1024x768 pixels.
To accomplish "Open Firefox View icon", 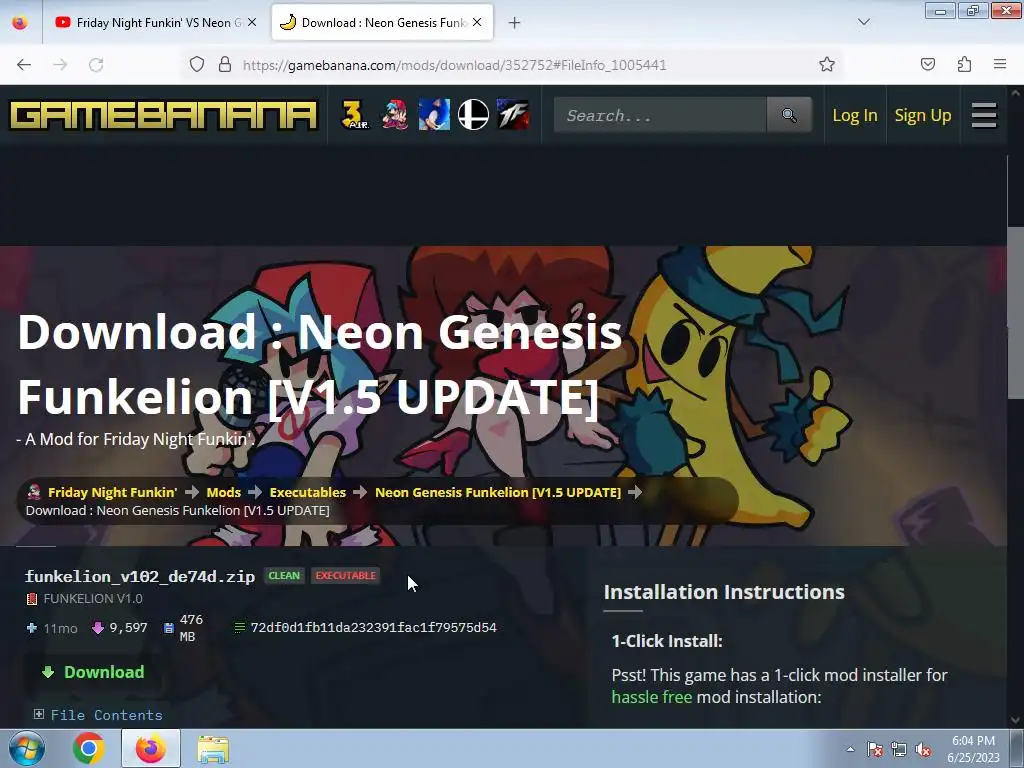I will click(20, 22).
